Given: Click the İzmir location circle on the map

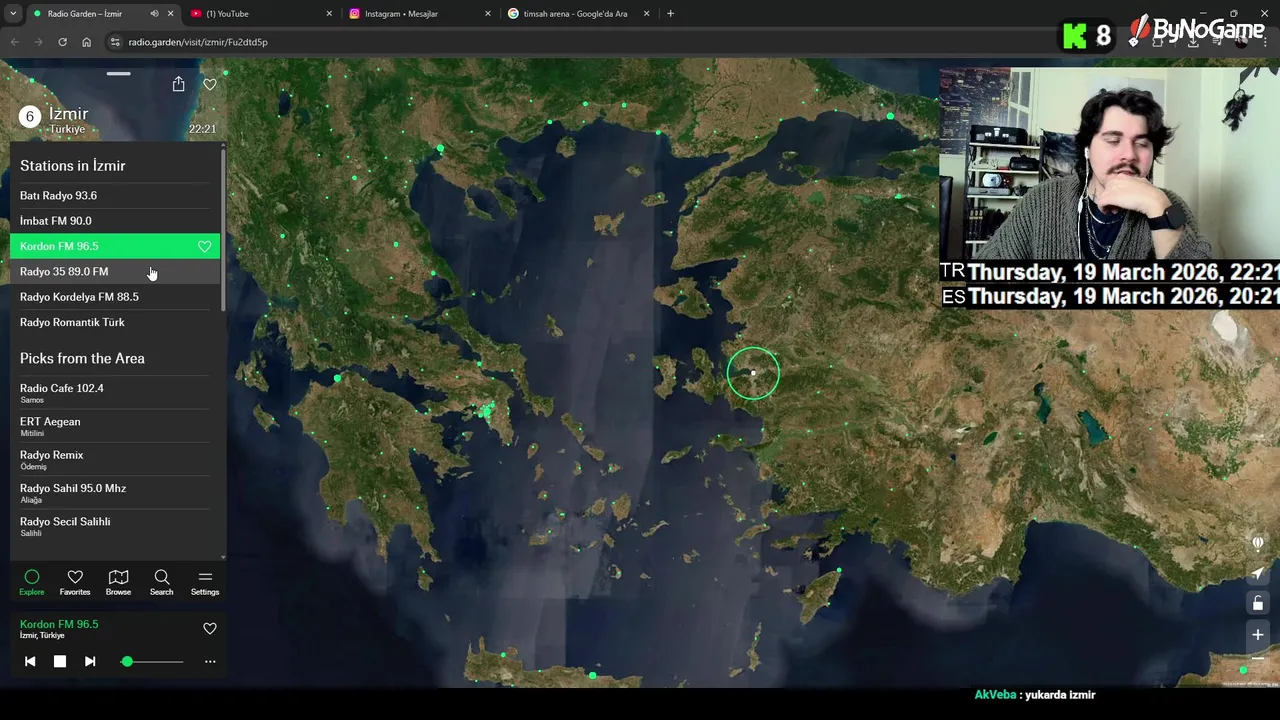Looking at the screenshot, I should tap(753, 373).
